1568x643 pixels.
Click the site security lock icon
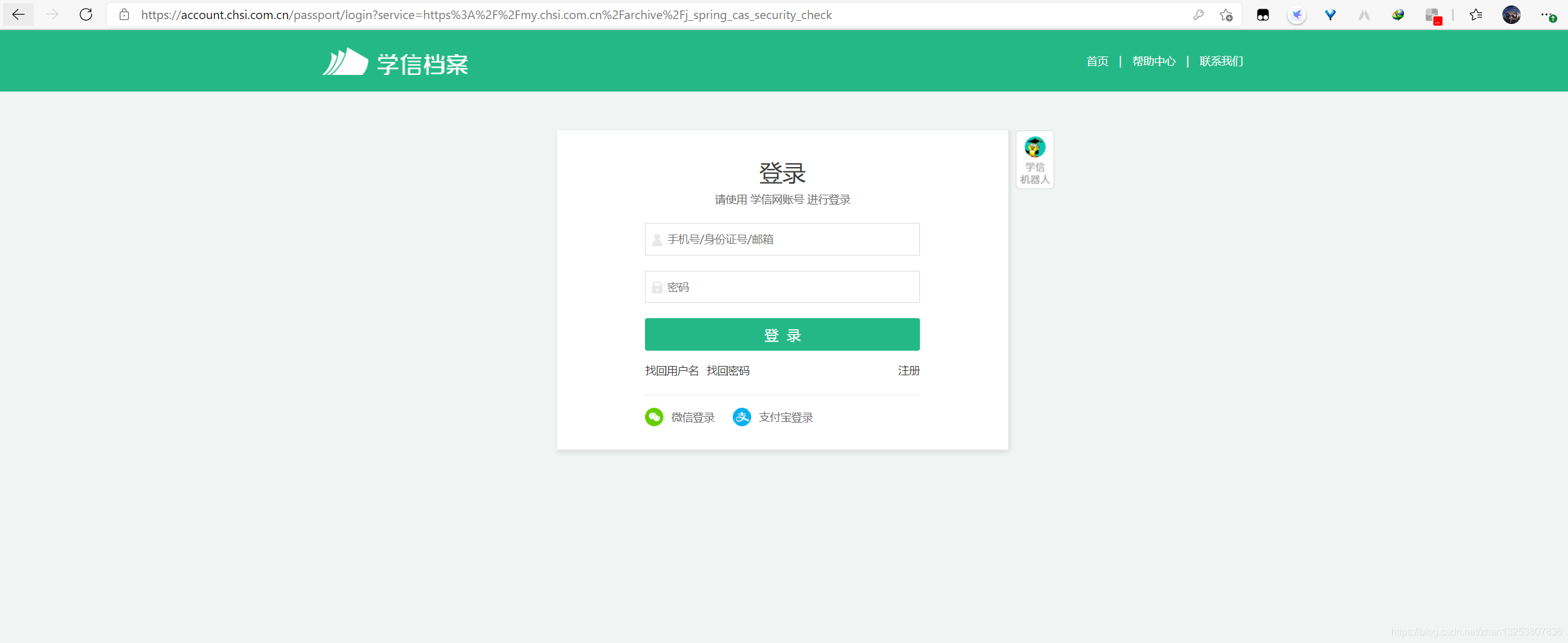coord(125,14)
